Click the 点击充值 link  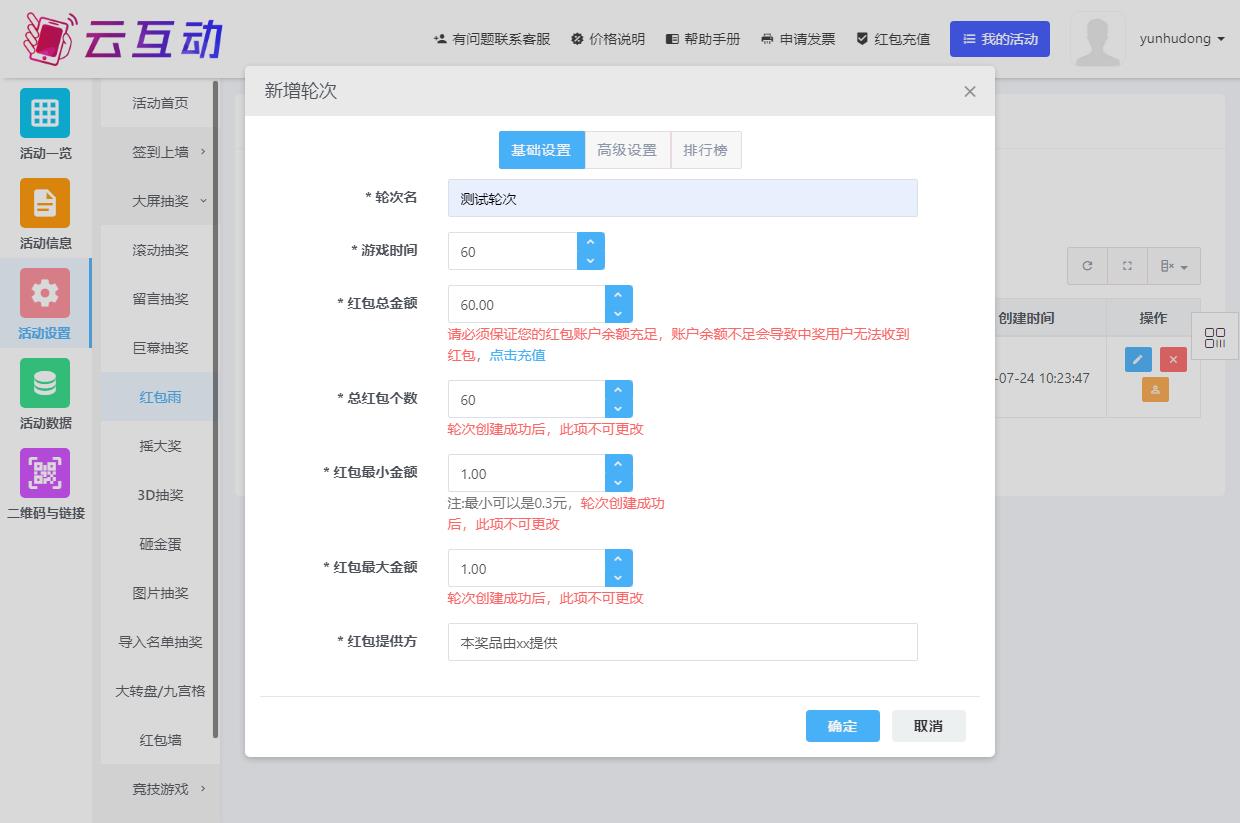[x=517, y=355]
